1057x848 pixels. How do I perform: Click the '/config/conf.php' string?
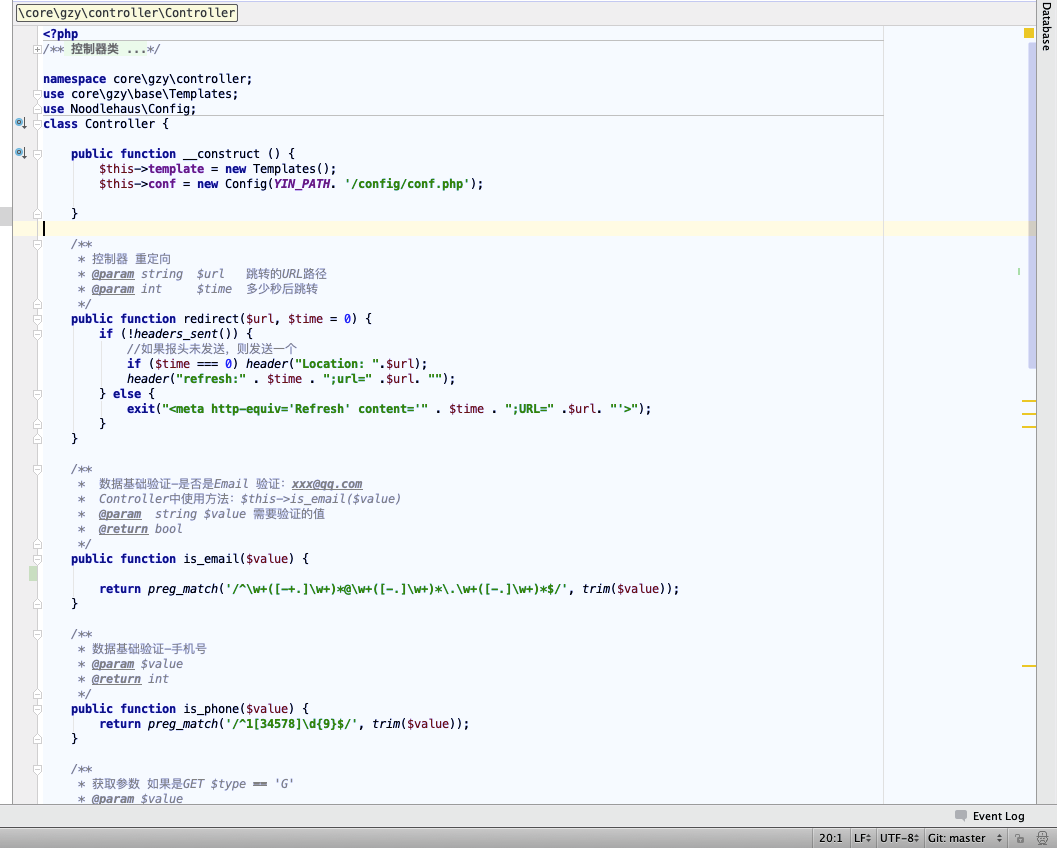[407, 183]
